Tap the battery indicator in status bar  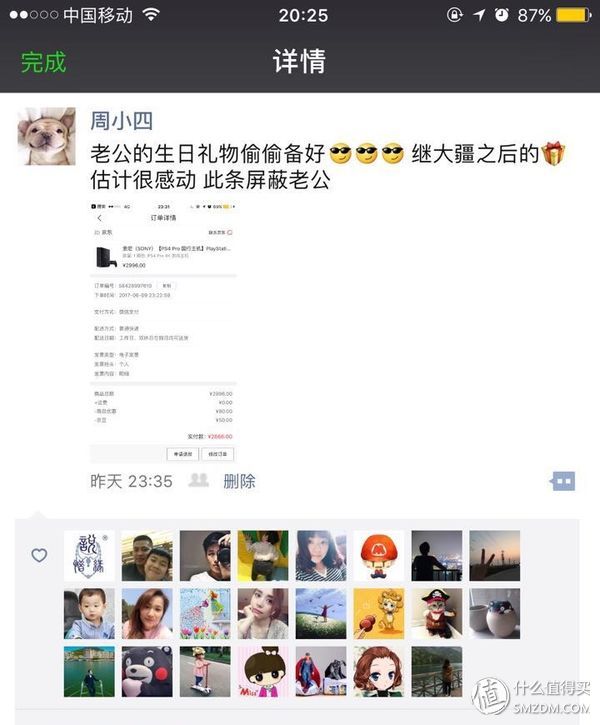coord(574,15)
